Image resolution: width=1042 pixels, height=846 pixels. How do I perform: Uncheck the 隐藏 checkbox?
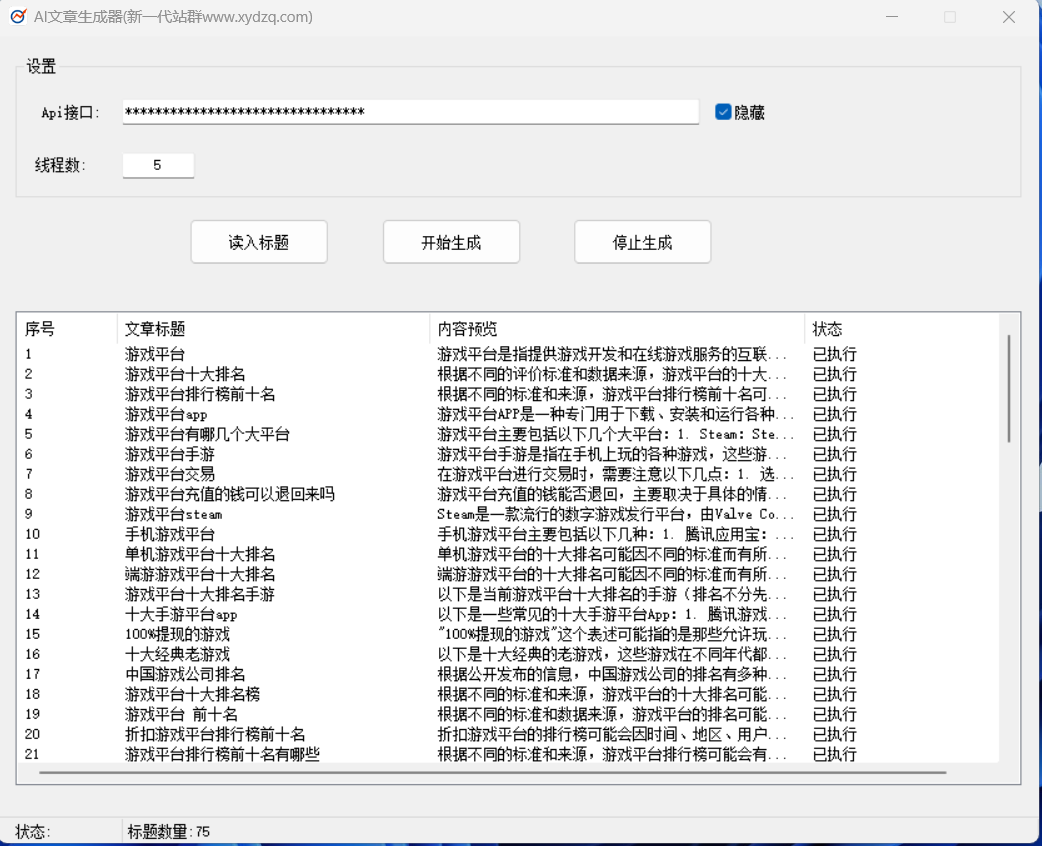tap(723, 112)
